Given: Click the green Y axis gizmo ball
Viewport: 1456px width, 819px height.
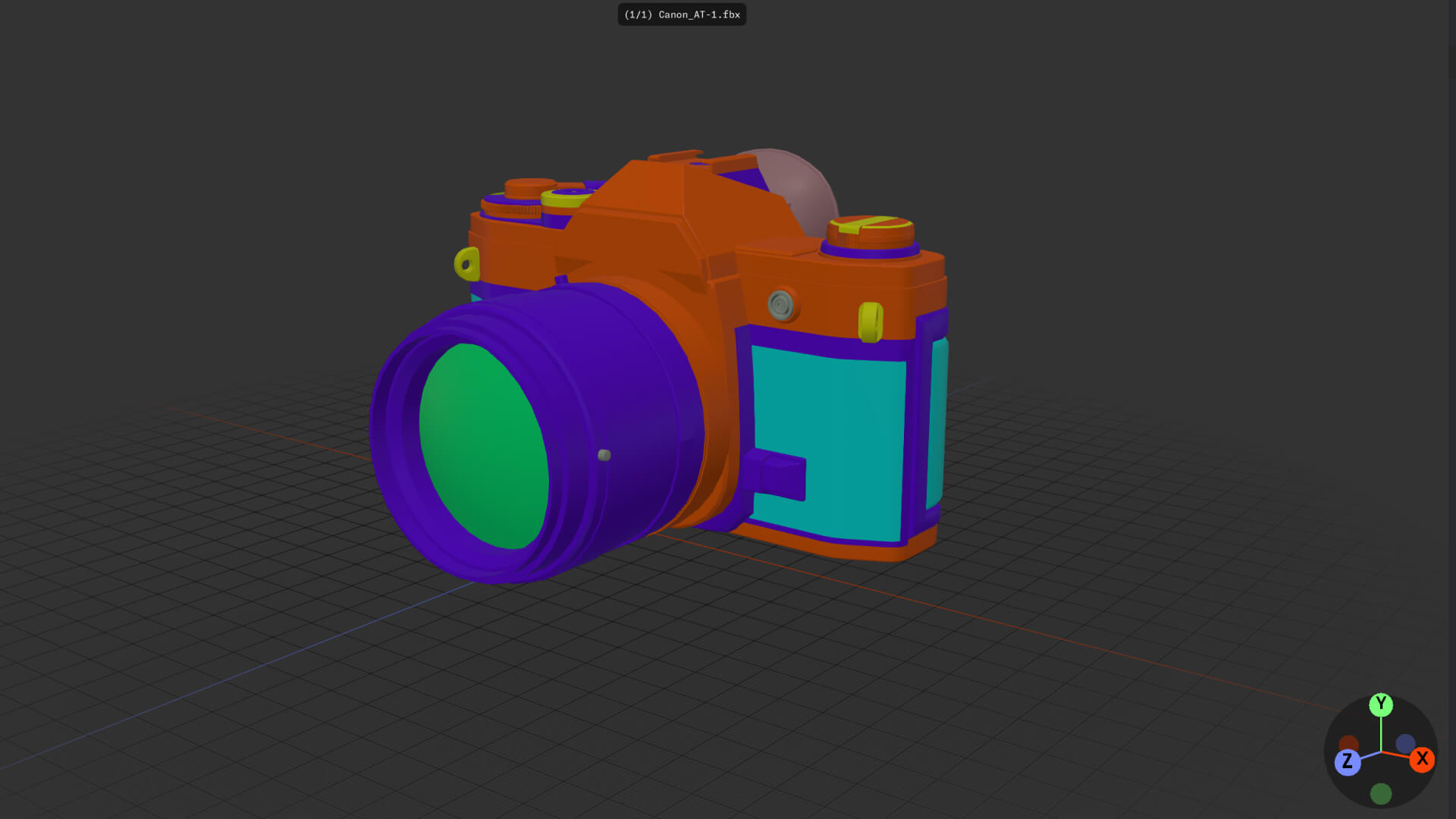Looking at the screenshot, I should [1381, 704].
